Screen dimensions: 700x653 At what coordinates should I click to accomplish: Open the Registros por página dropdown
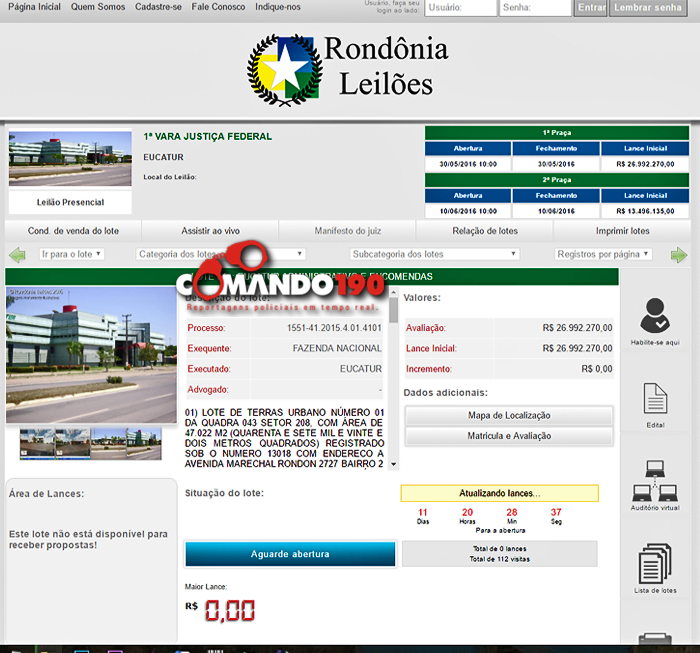click(x=603, y=254)
